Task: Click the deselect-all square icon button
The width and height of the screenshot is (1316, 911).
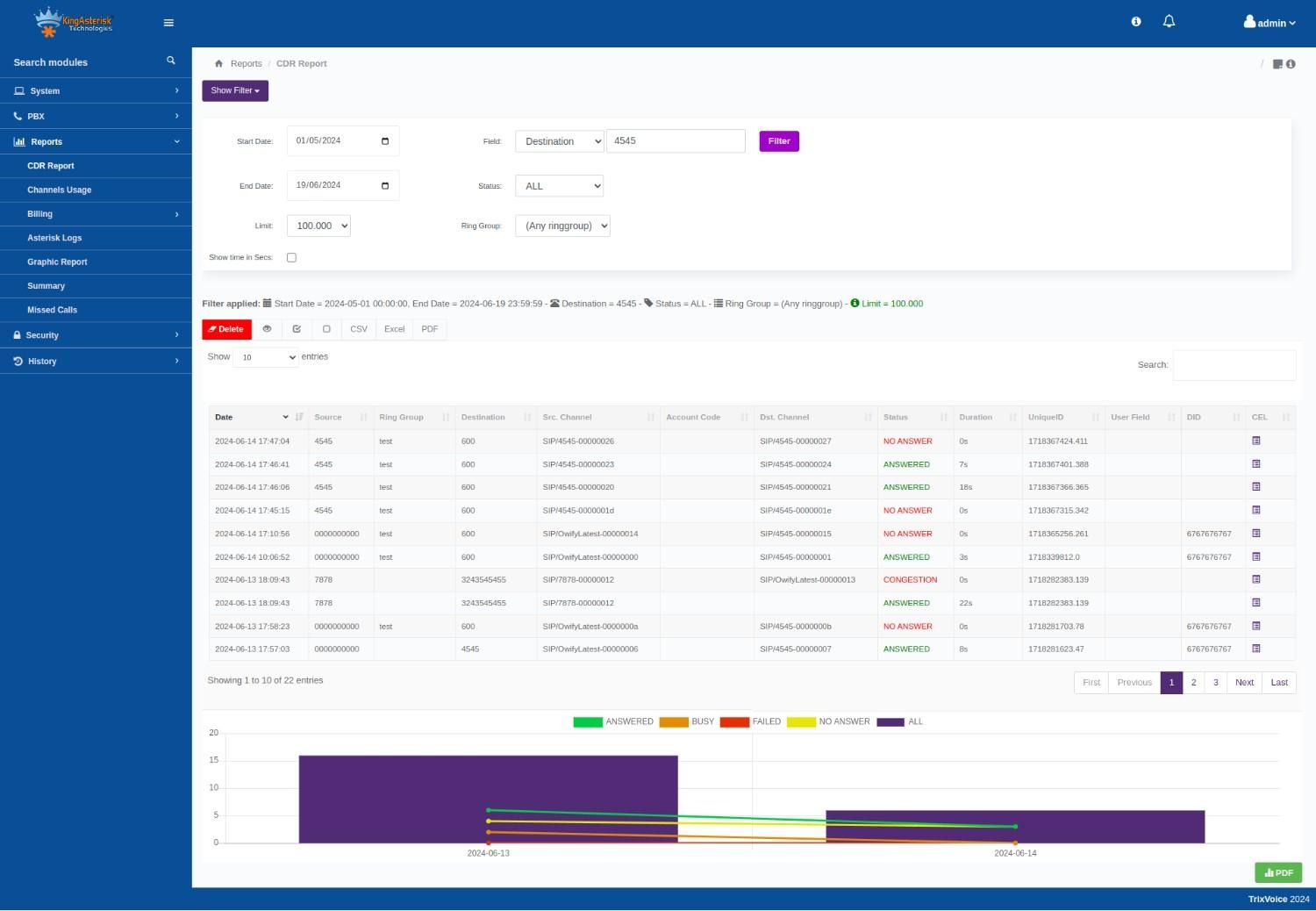Action: click(326, 329)
